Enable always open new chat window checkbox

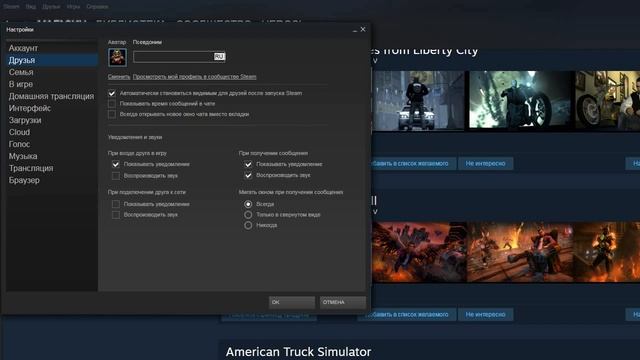[x=112, y=114]
